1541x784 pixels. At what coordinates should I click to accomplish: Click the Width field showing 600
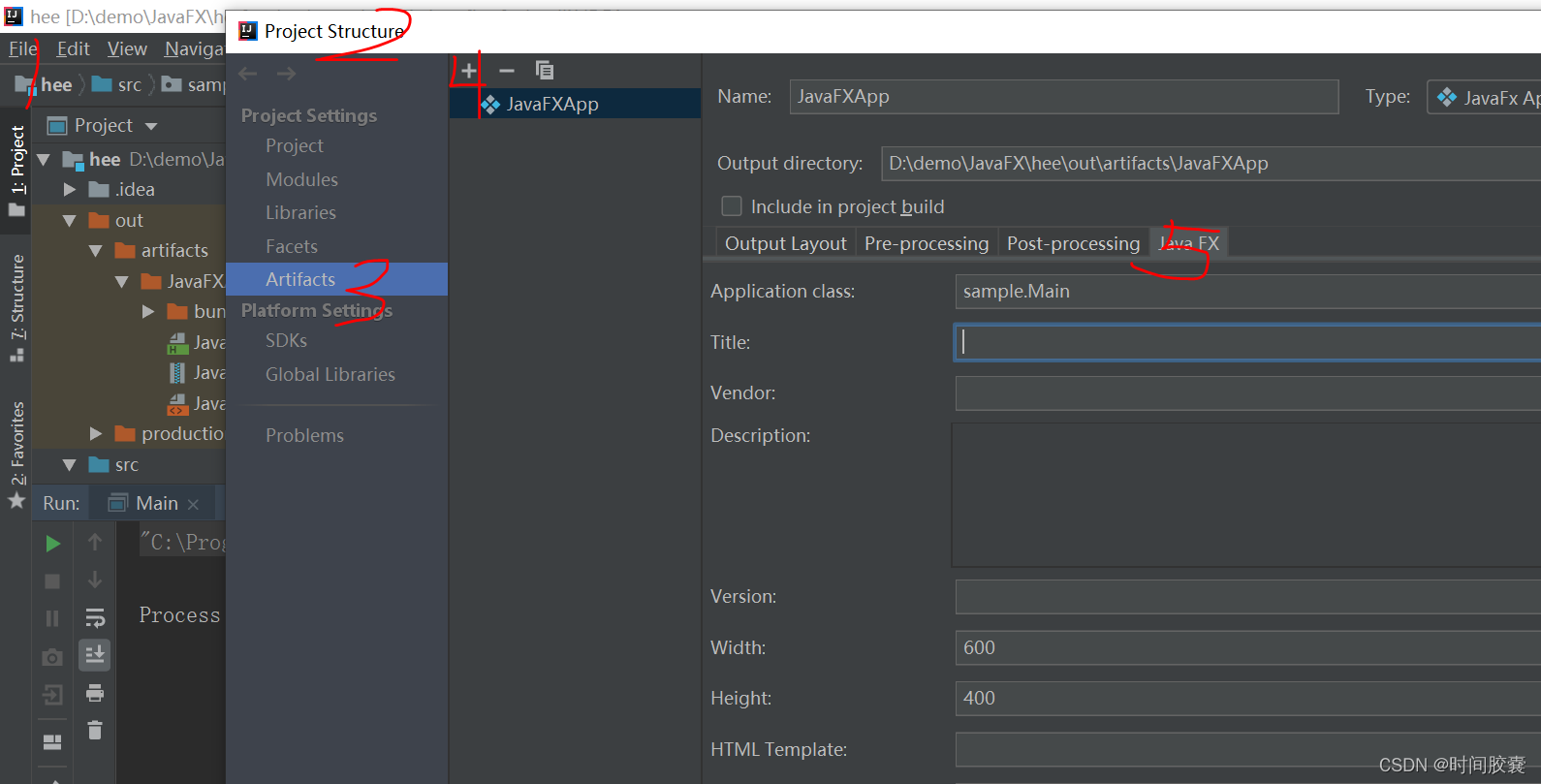coord(1247,647)
